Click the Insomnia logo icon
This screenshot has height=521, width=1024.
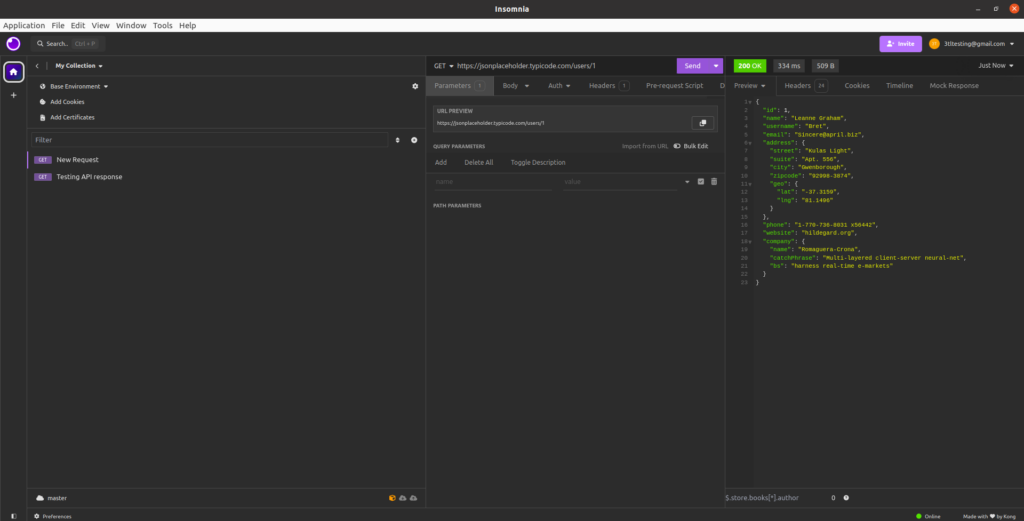point(13,44)
